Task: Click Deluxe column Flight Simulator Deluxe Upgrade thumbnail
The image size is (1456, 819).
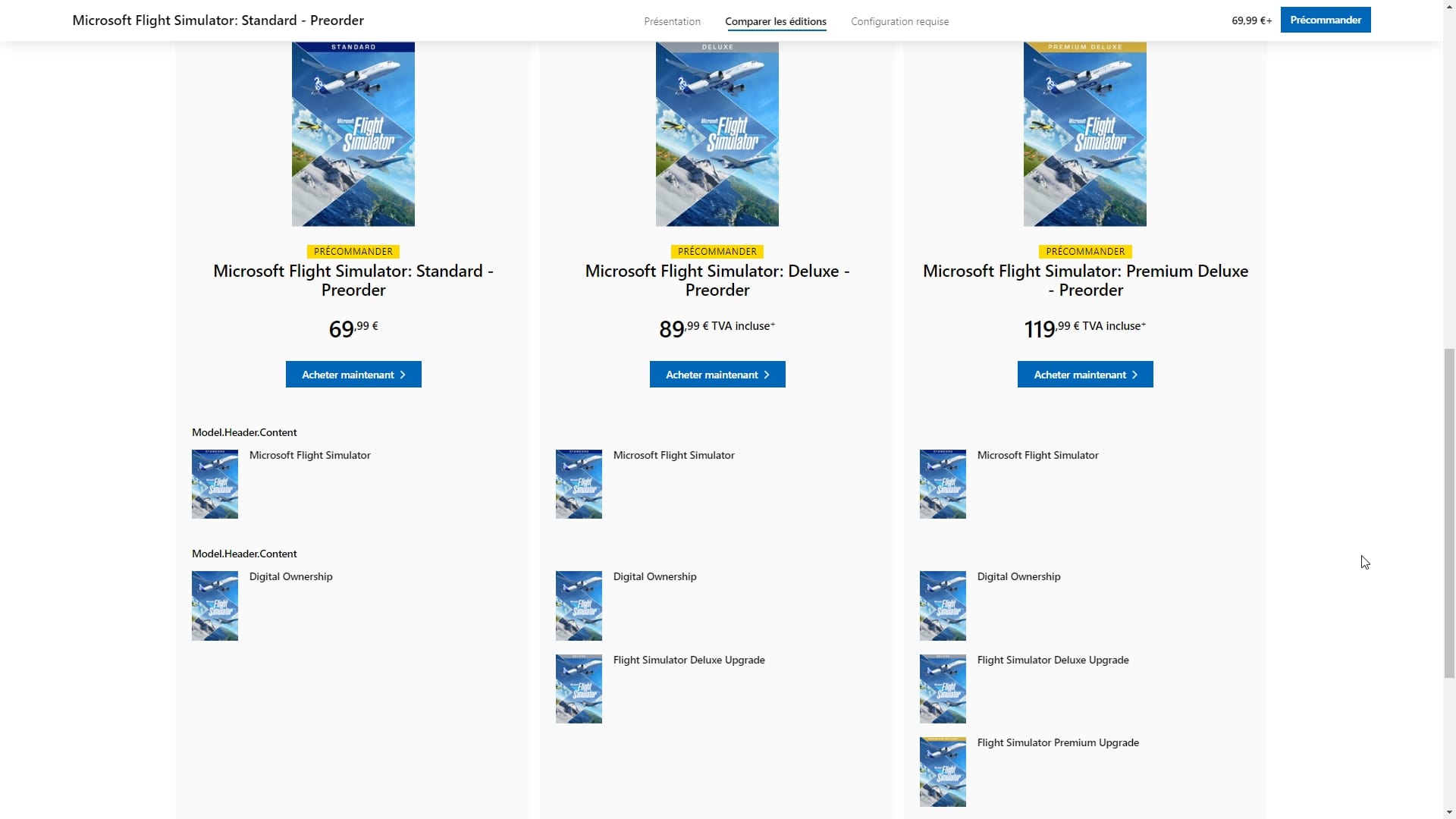Action: pyautogui.click(x=579, y=689)
